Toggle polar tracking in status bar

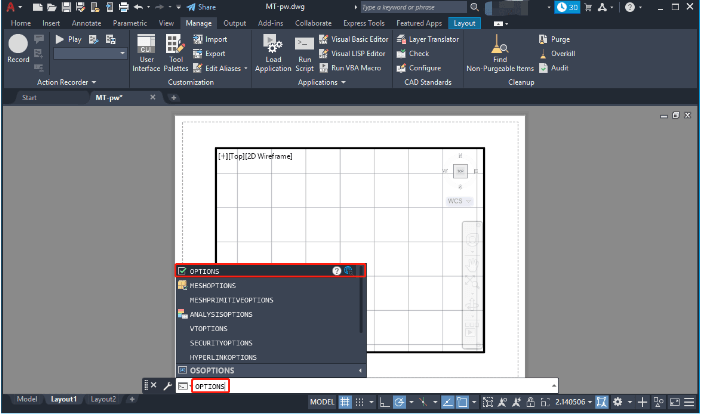tap(400, 401)
